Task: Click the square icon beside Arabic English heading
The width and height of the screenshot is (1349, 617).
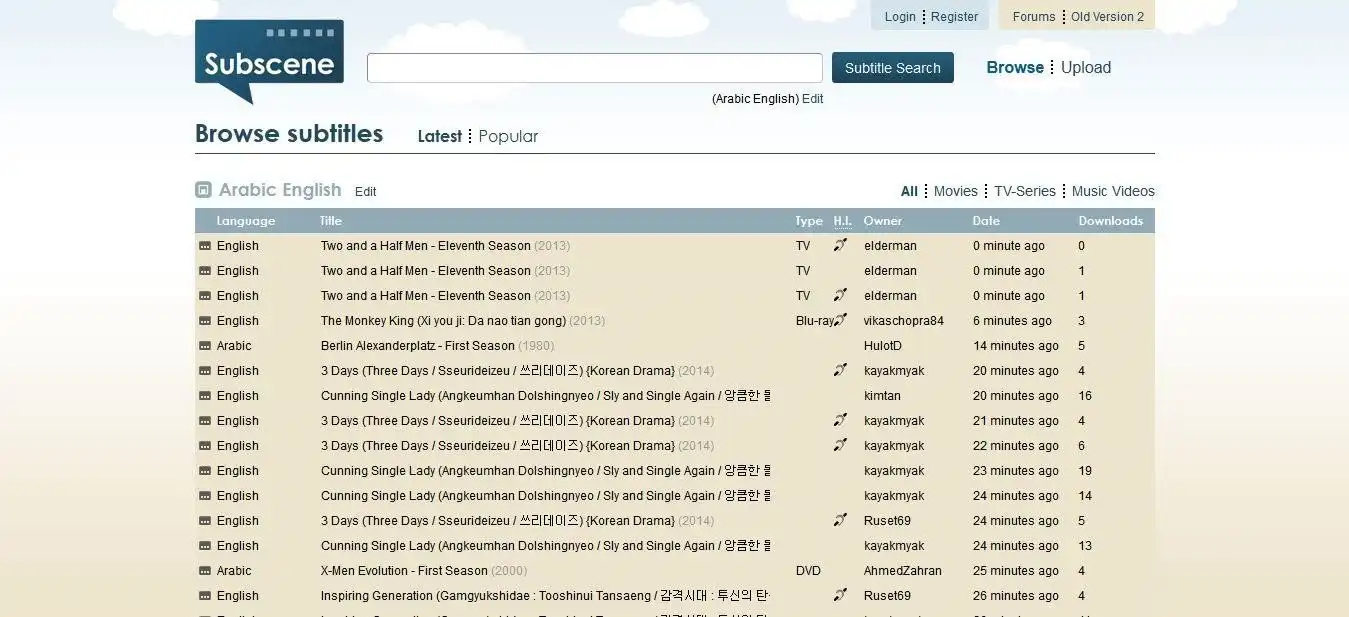Action: (203, 190)
